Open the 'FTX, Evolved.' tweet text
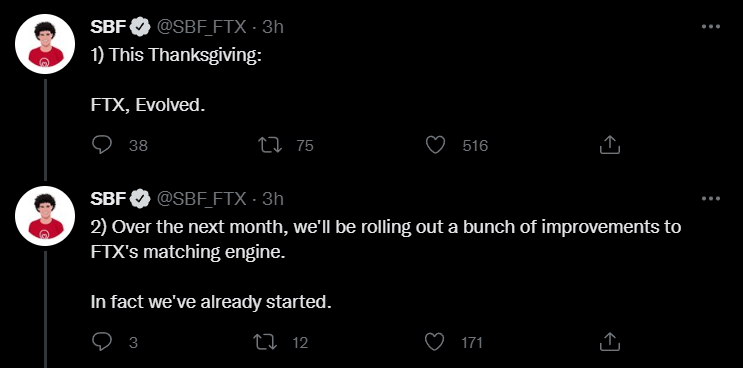Viewport: 743px width, 368px height. pyautogui.click(x=148, y=105)
